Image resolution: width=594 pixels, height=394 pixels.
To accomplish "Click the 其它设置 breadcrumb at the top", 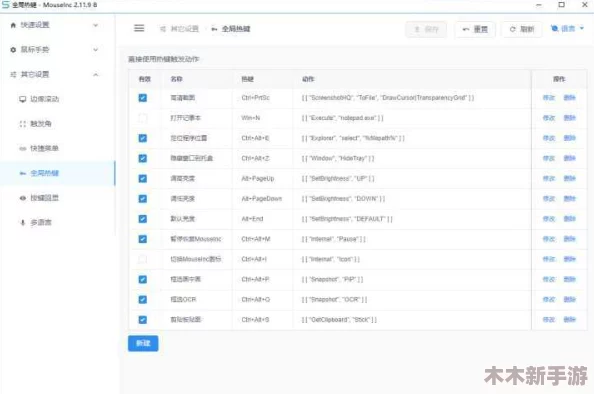I will click(x=179, y=29).
